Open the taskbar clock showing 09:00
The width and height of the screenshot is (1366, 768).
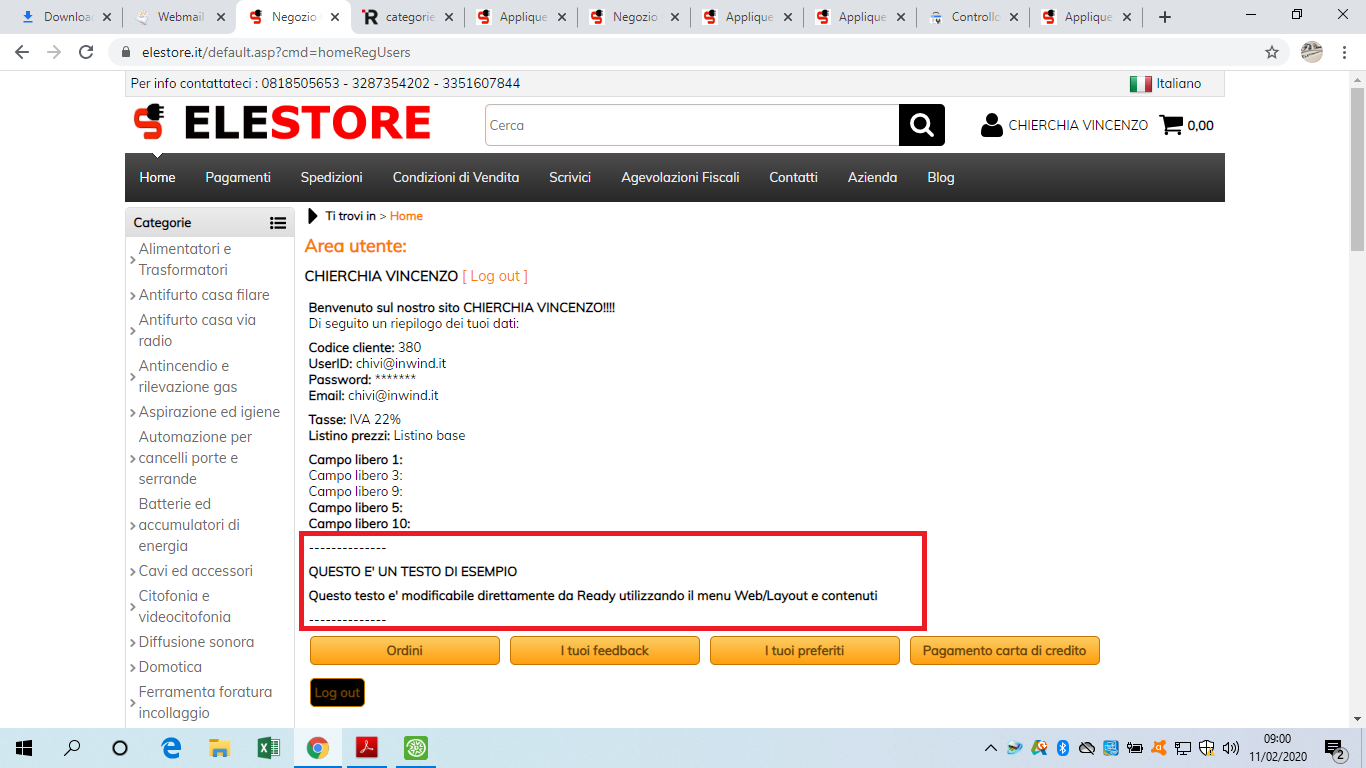[1277, 747]
